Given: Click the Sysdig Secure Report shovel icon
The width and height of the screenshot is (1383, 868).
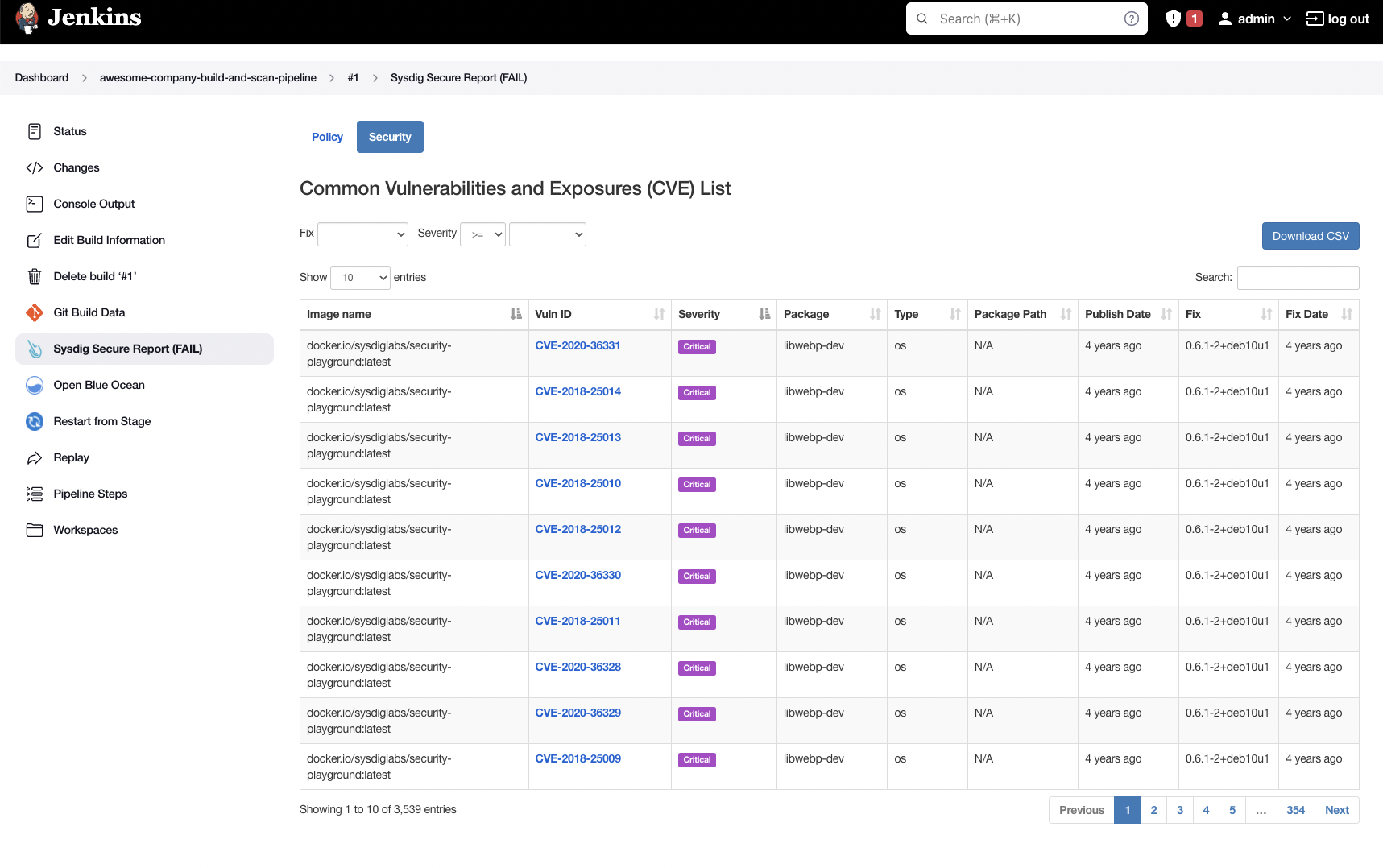Looking at the screenshot, I should (x=35, y=349).
